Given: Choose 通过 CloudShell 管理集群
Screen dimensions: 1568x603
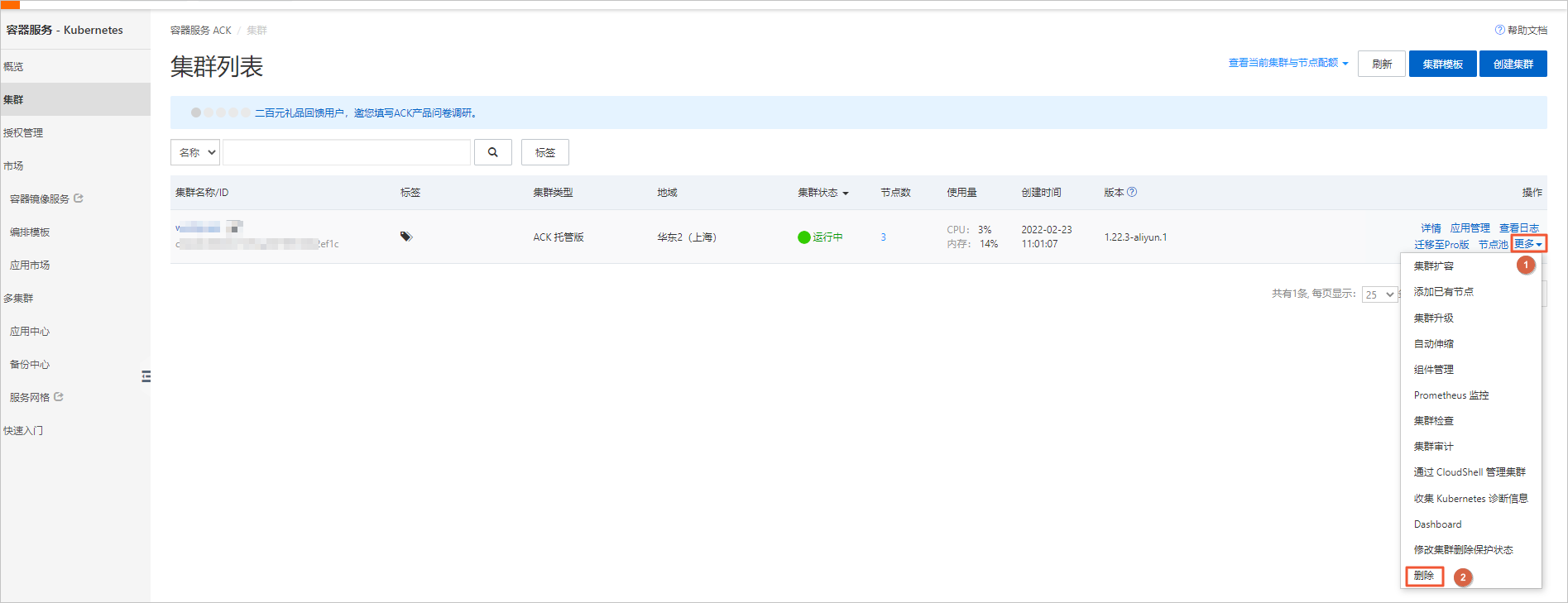Looking at the screenshot, I should pyautogui.click(x=1470, y=472).
